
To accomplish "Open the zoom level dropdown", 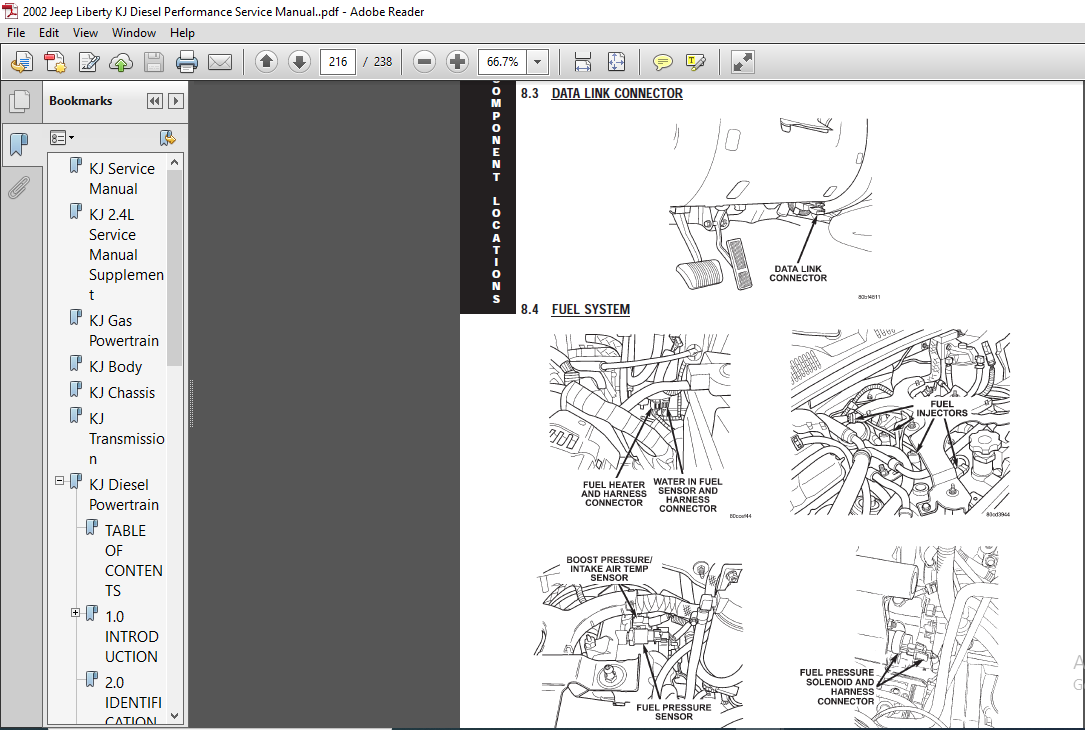I will point(538,62).
